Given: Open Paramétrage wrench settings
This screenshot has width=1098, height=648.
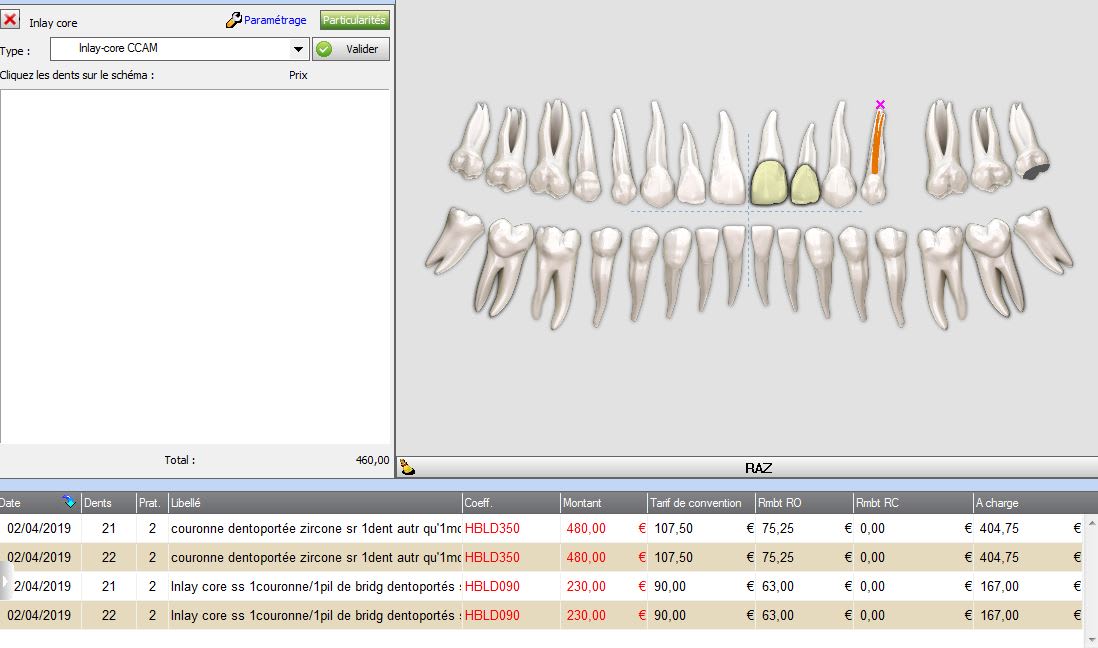Looking at the screenshot, I should click(266, 20).
